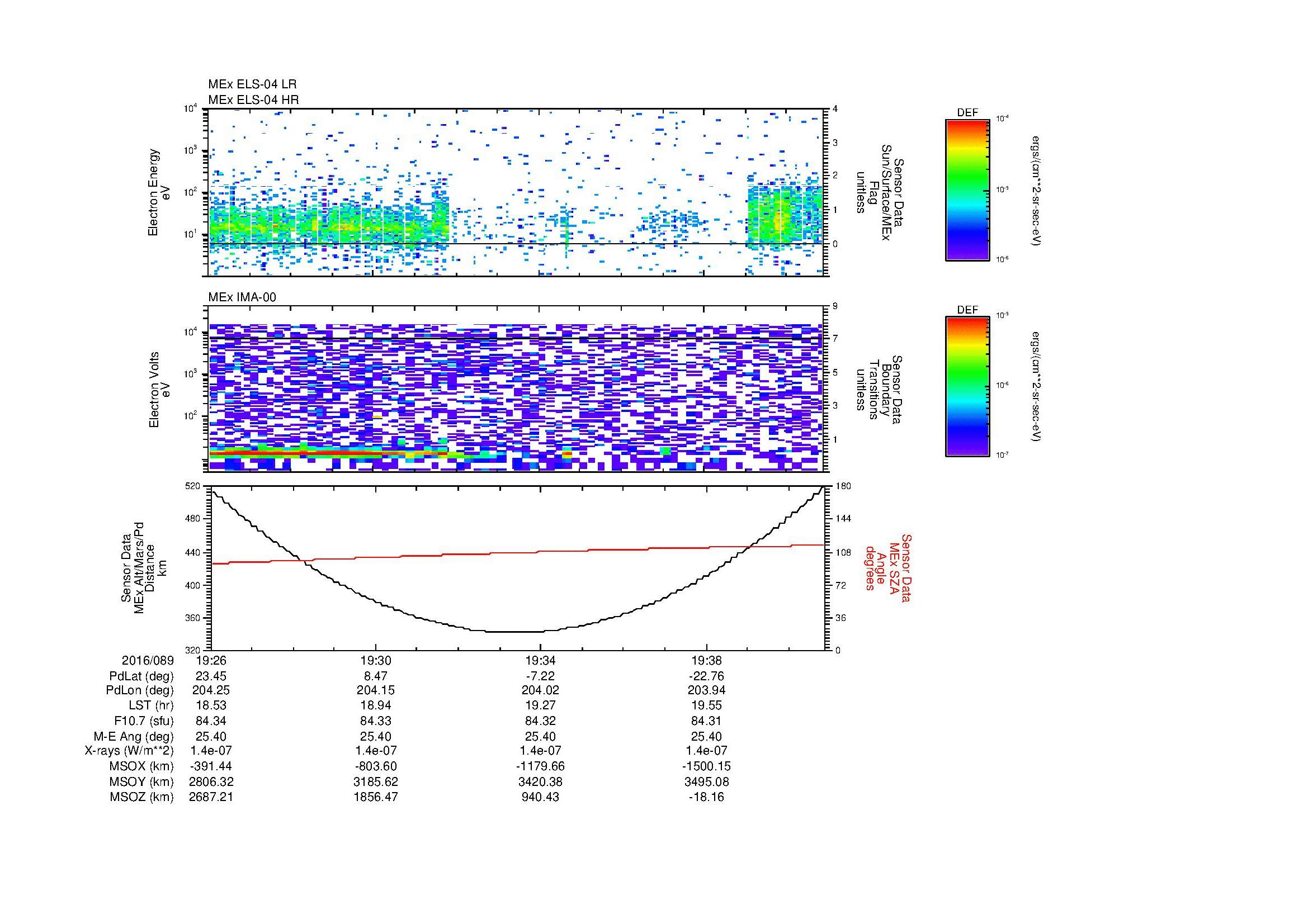
Task: Click the LST value '19.27'
Action: point(540,705)
